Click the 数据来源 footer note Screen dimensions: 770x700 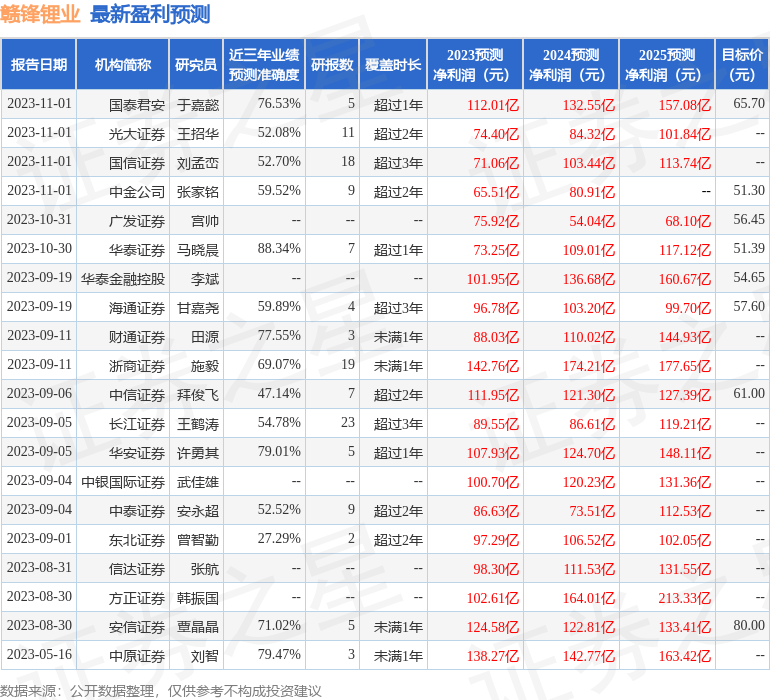click(x=161, y=691)
